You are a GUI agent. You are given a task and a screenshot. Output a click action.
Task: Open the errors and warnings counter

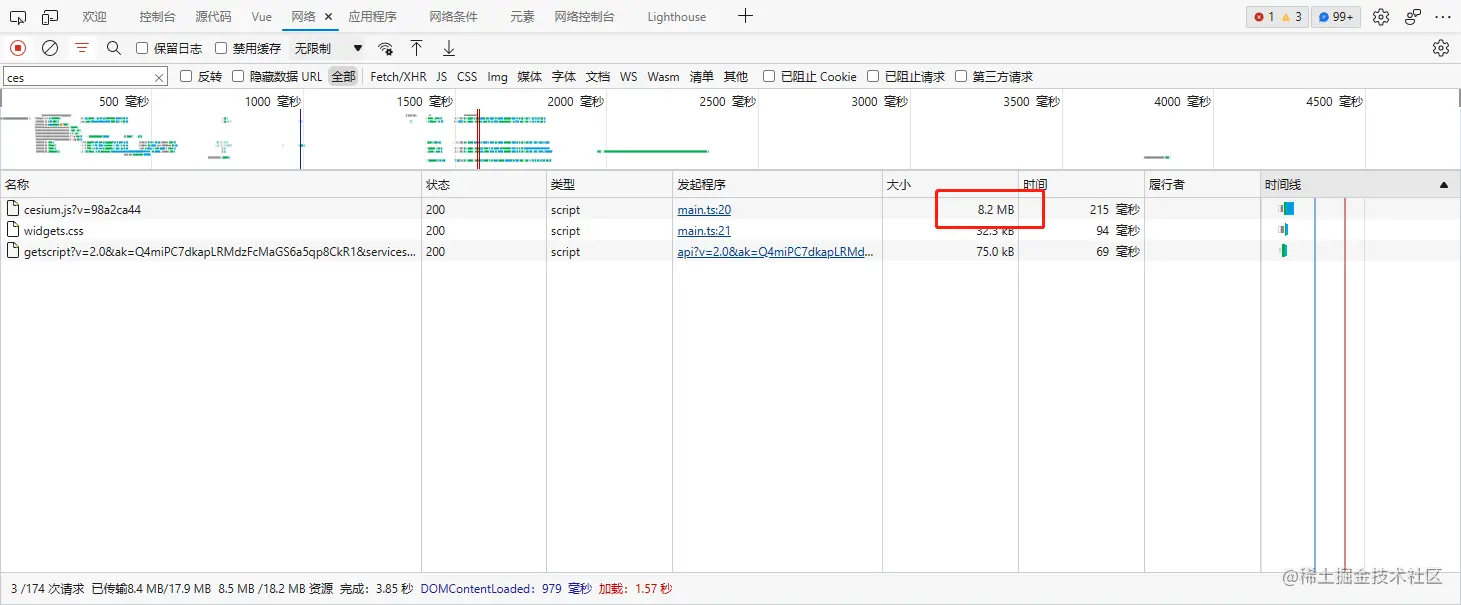pos(1277,17)
